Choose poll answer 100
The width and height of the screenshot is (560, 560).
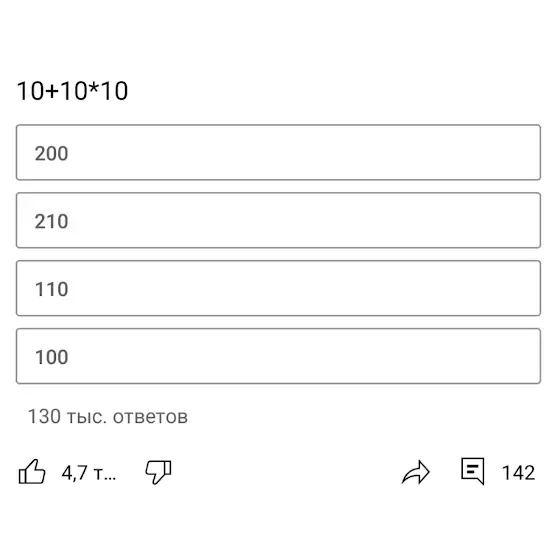278,356
